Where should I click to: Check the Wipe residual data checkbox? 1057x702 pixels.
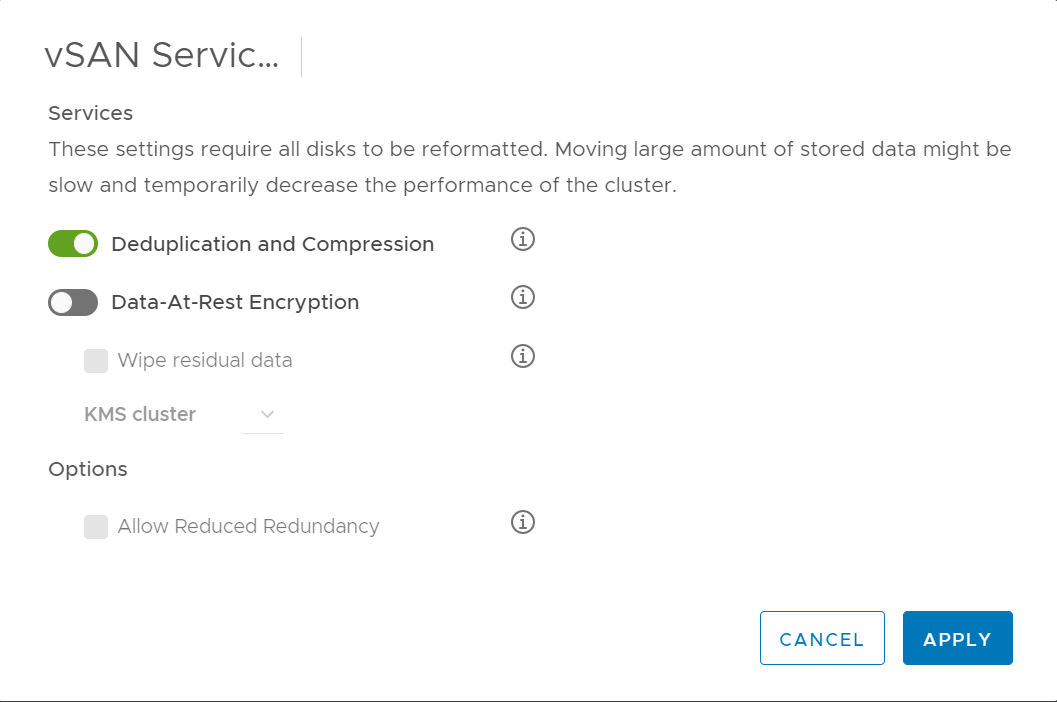click(96, 361)
